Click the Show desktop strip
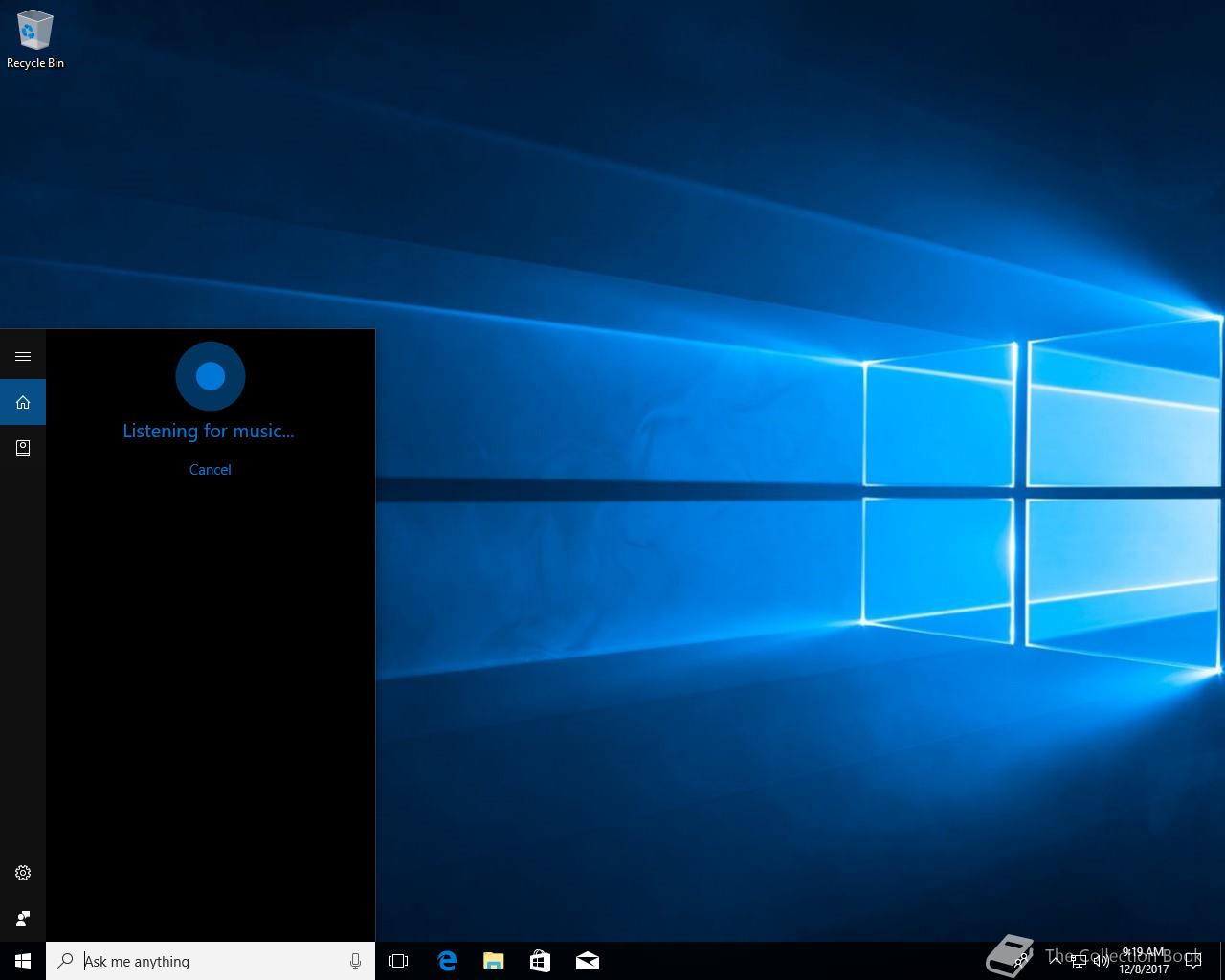 tap(1222, 961)
